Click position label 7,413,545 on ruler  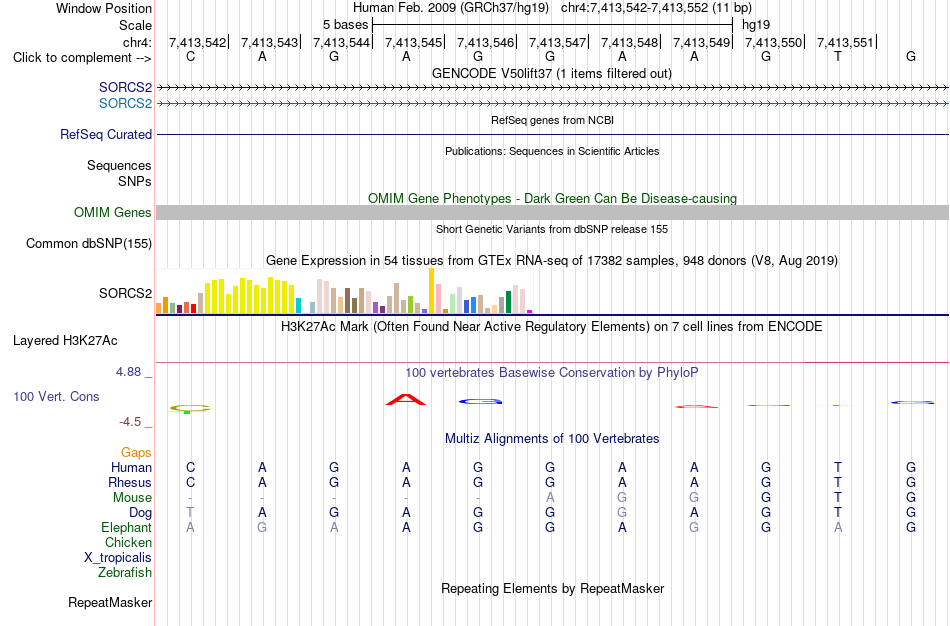click(413, 42)
